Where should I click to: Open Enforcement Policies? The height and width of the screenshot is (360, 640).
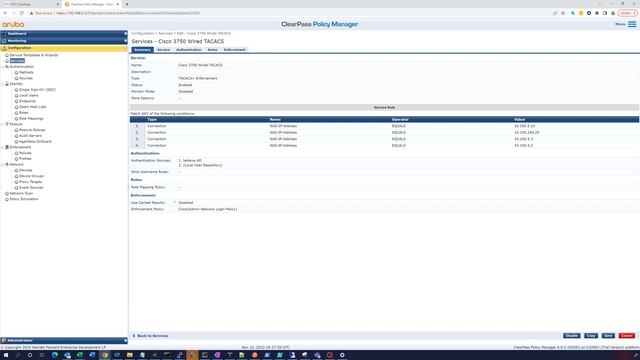pos(25,153)
